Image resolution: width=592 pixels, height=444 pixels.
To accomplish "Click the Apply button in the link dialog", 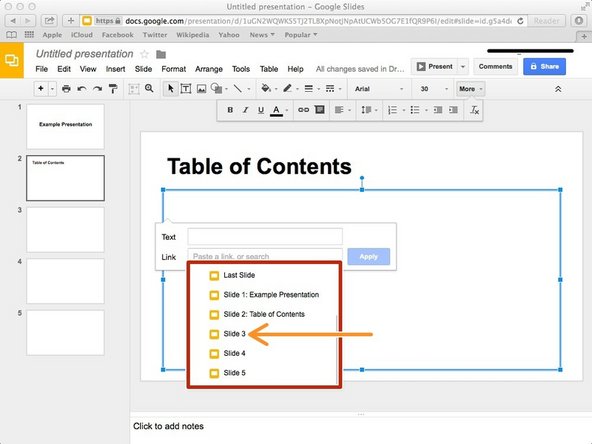I will tap(368, 256).
